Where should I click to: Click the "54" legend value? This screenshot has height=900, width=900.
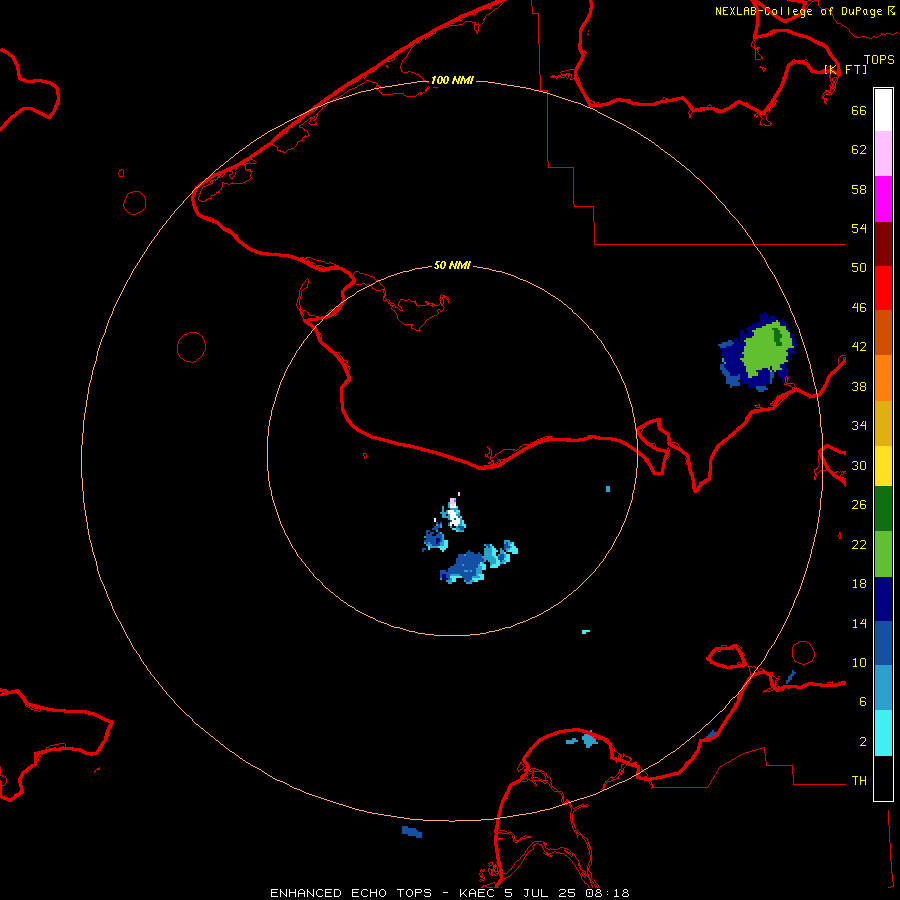(859, 228)
